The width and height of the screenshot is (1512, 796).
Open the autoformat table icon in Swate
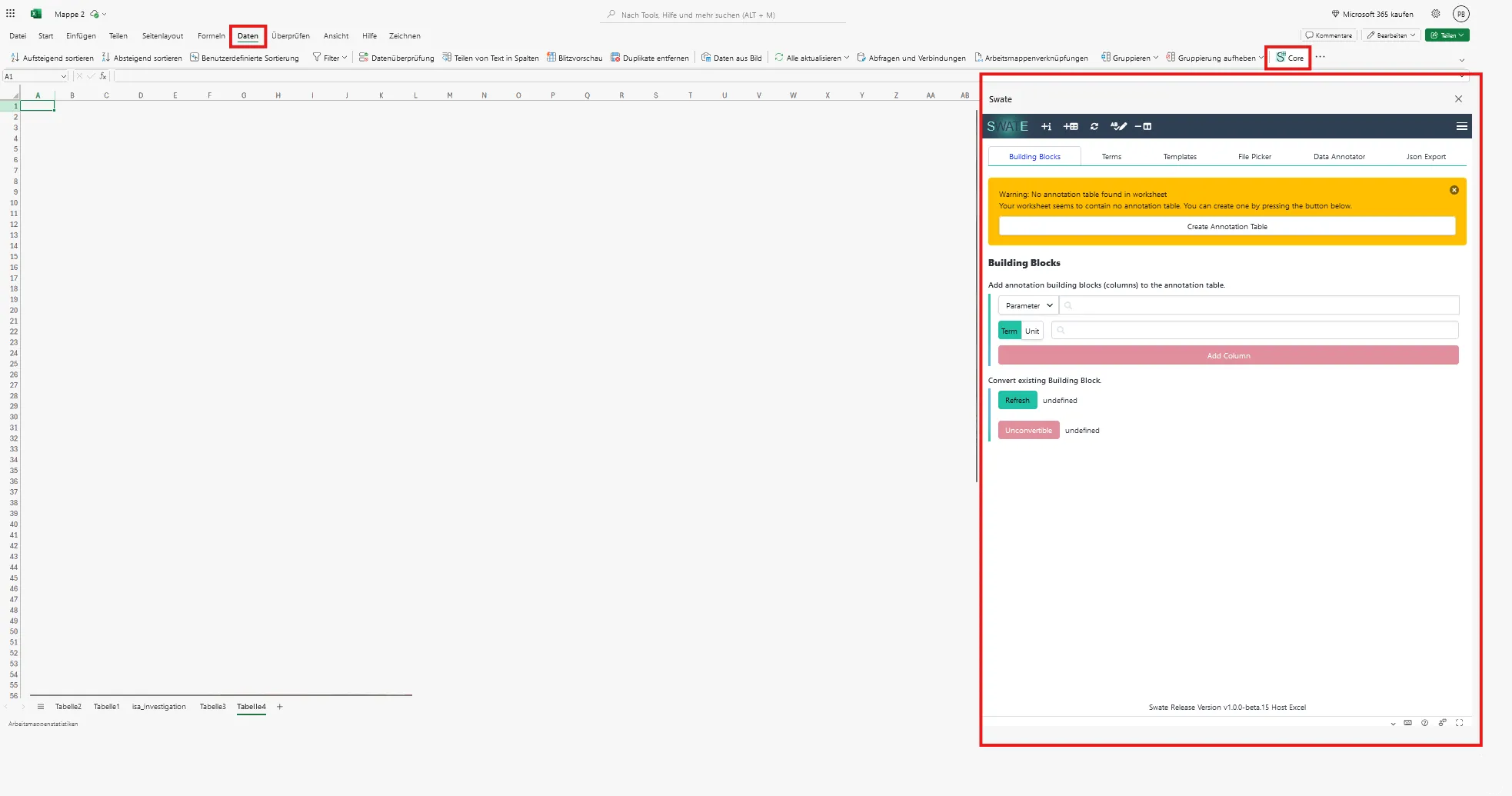point(1120,126)
